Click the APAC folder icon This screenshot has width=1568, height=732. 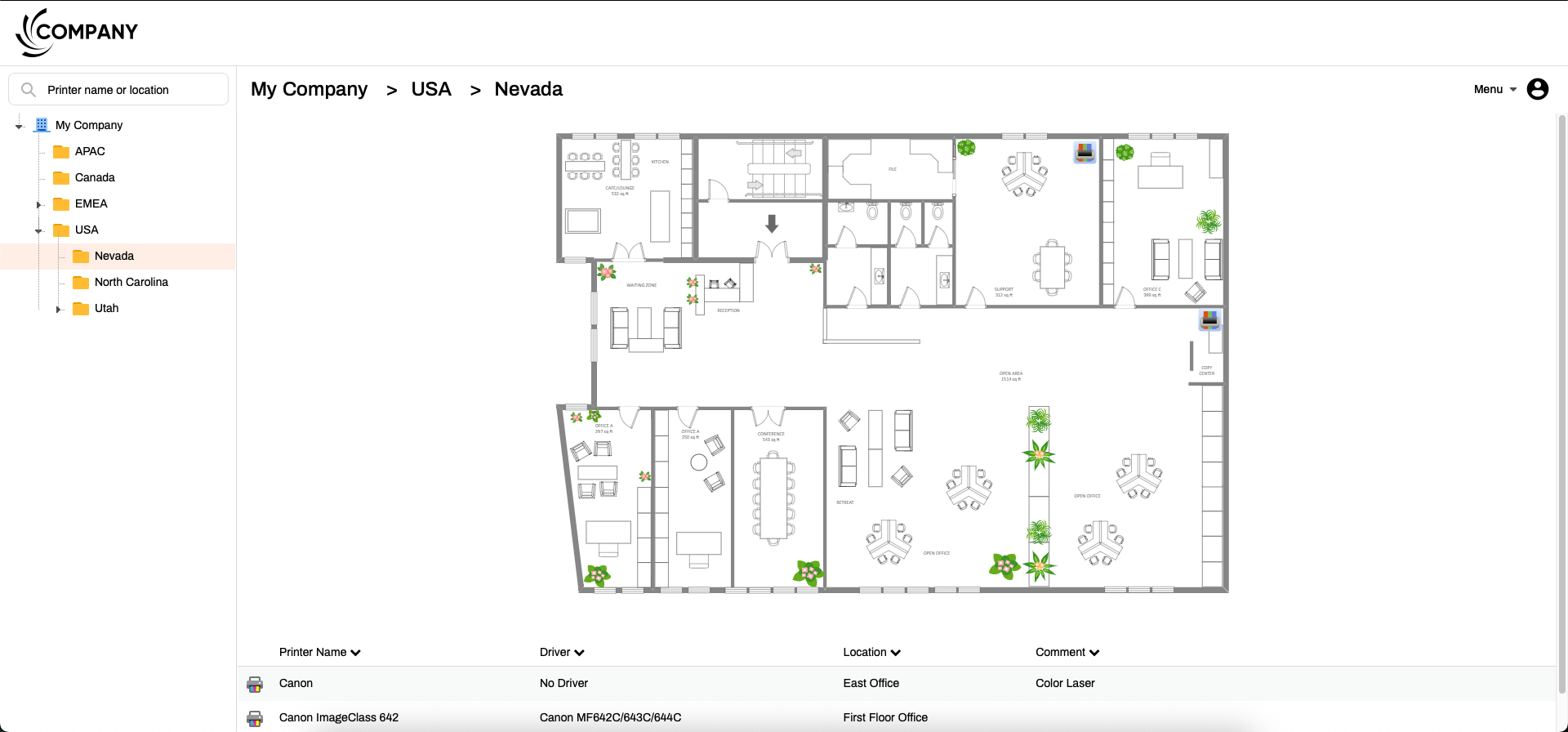click(x=61, y=151)
